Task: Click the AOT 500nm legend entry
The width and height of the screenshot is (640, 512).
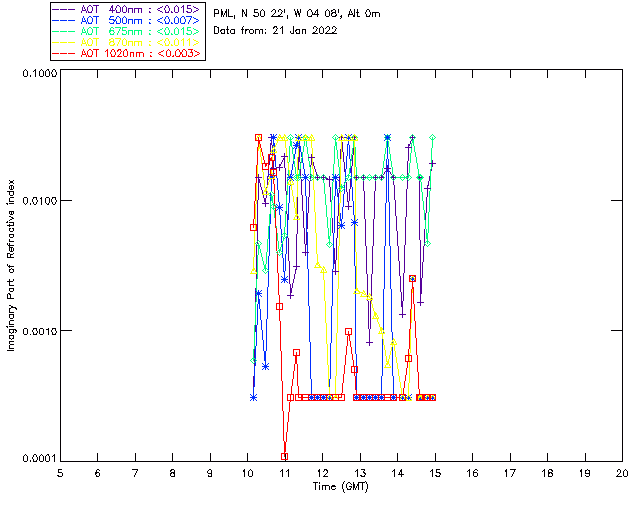Action: click(127, 20)
